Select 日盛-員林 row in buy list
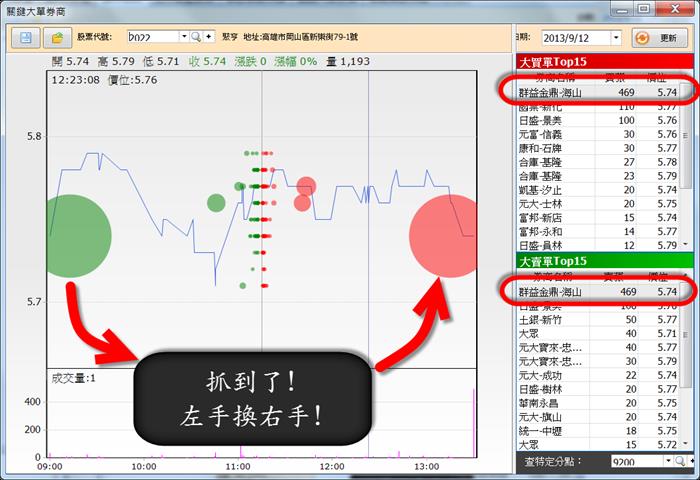 point(598,245)
